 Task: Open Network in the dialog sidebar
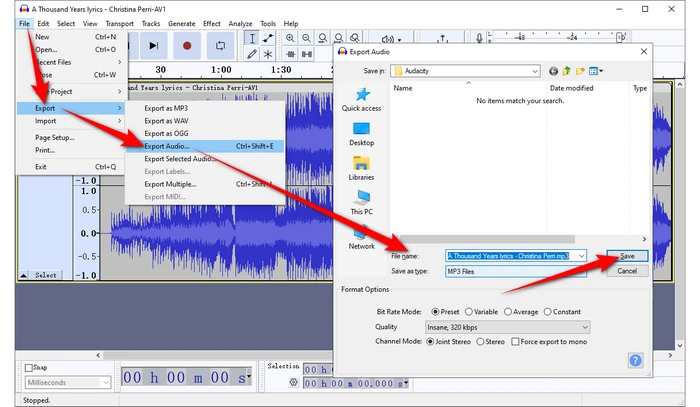click(x=362, y=239)
